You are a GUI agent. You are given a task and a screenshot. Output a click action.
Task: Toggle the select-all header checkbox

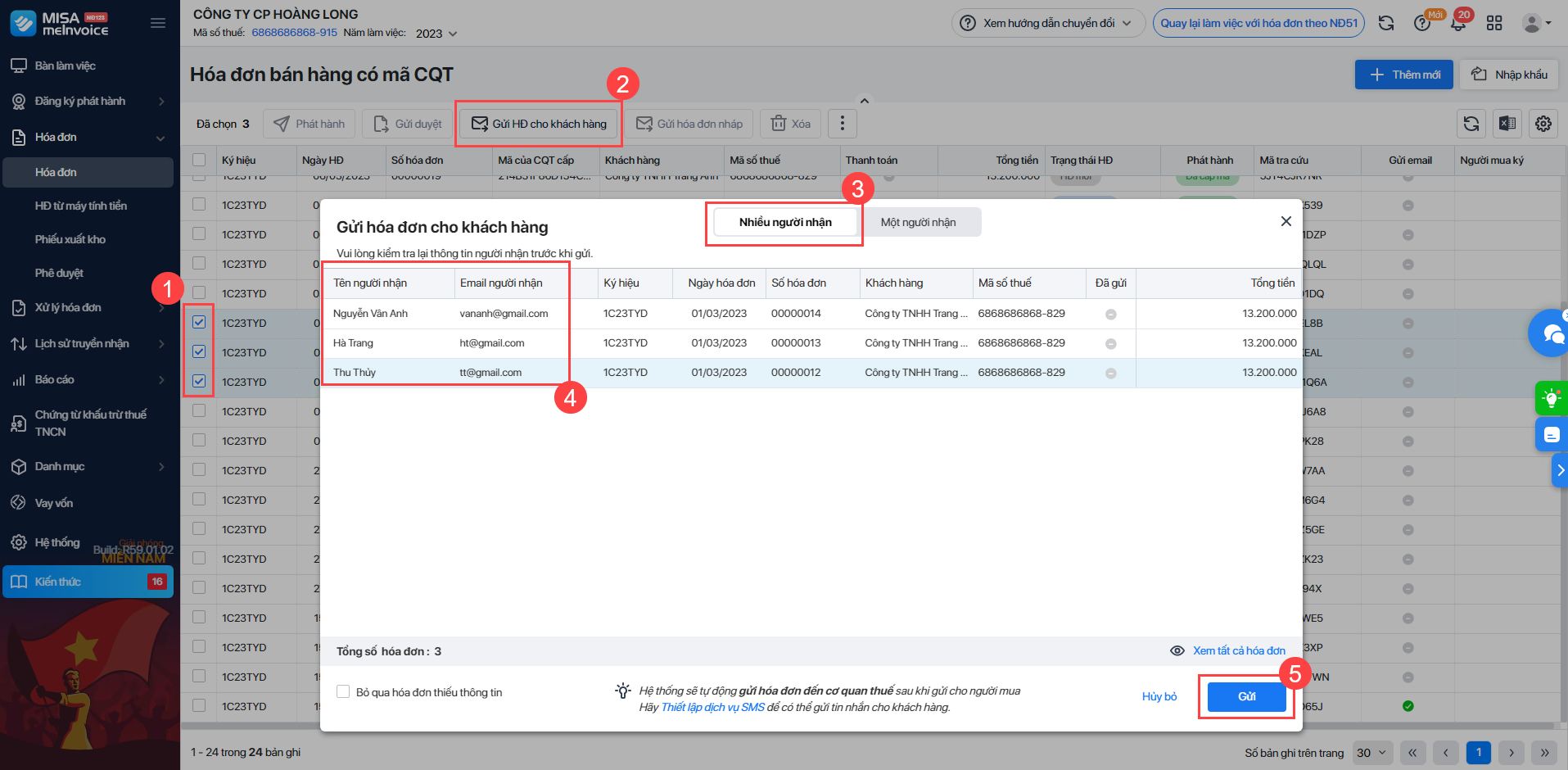(199, 160)
